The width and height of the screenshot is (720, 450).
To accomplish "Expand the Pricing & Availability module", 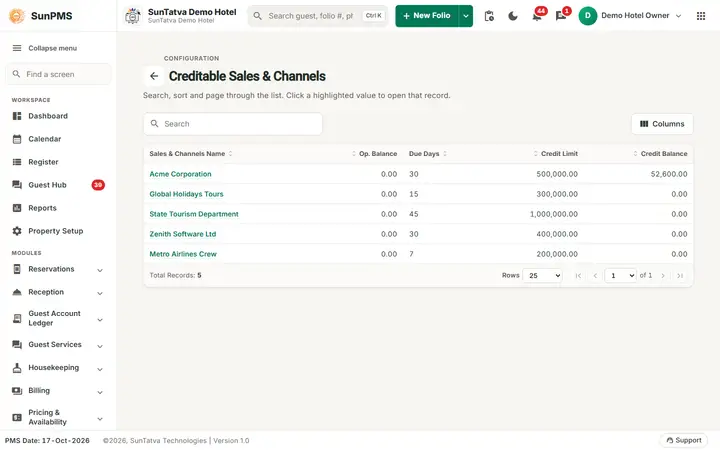I will (100, 419).
